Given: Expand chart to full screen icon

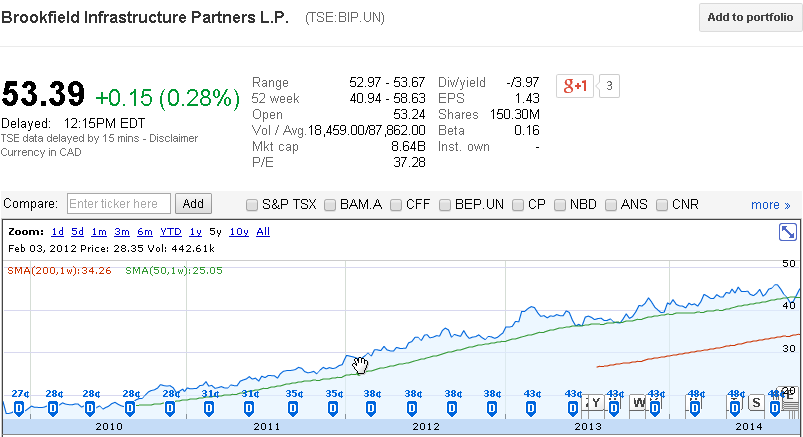Looking at the screenshot, I should [787, 232].
